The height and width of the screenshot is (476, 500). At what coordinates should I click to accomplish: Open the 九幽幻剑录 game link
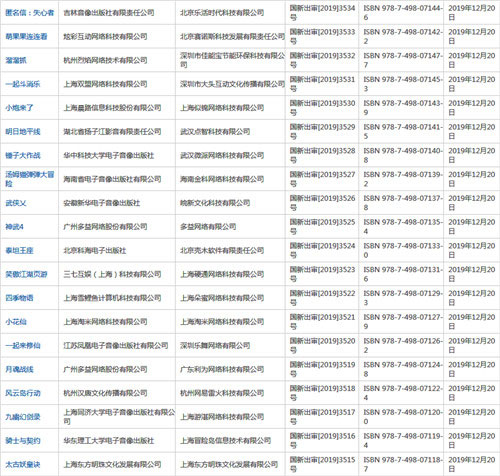[23, 417]
